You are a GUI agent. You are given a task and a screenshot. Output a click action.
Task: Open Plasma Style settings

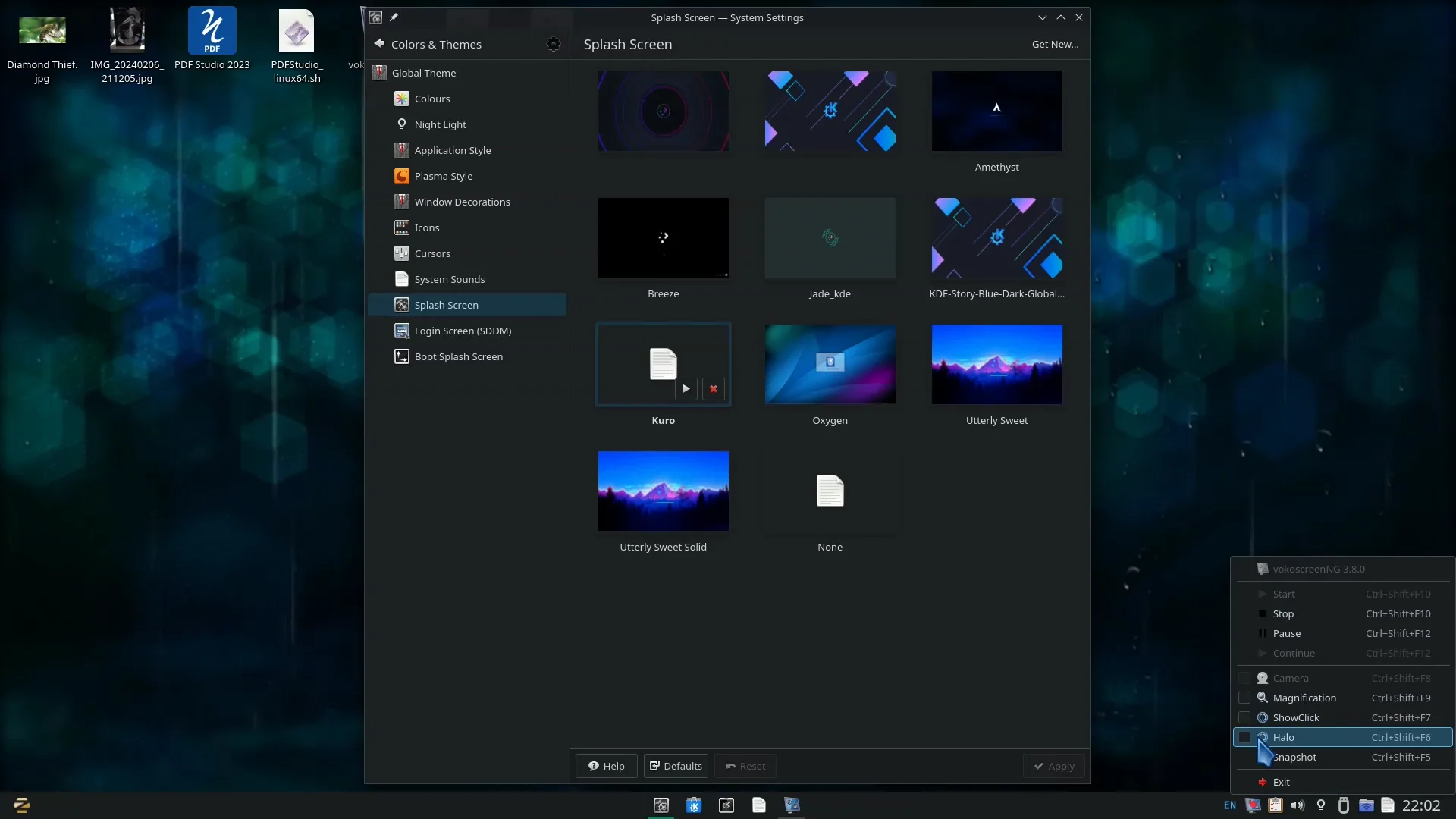tap(467, 176)
